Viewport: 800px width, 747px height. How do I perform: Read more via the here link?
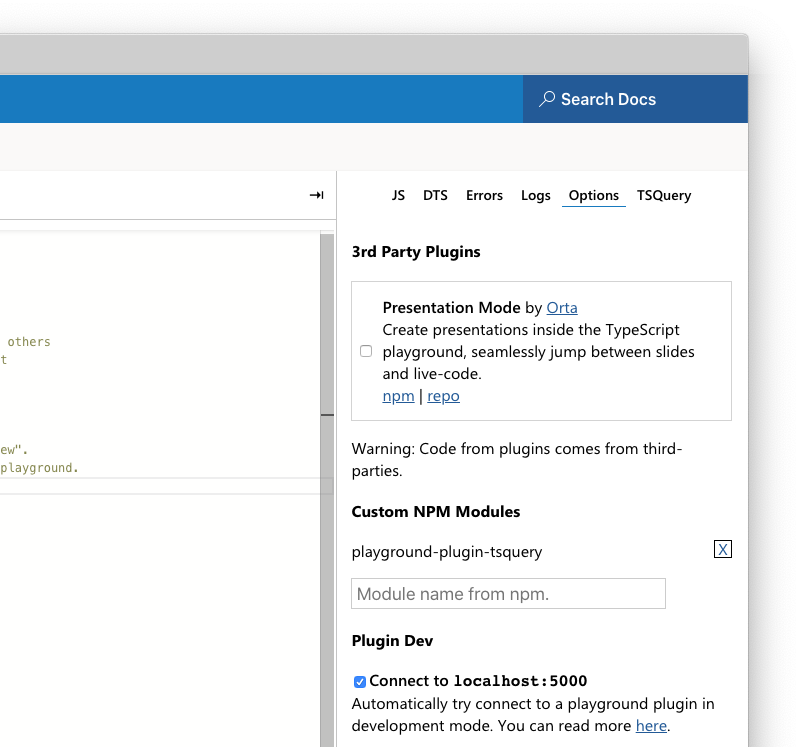pyautogui.click(x=651, y=725)
